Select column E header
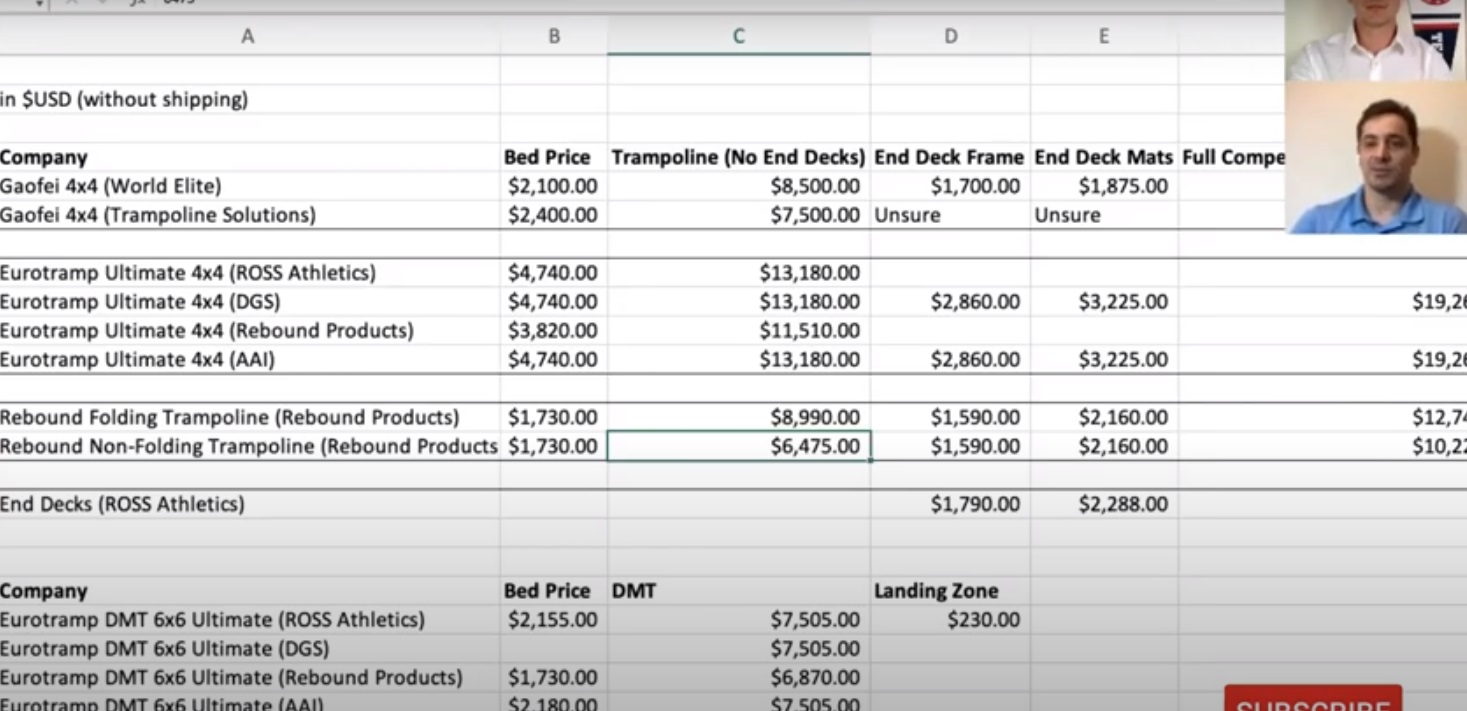 pyautogui.click(x=1104, y=36)
